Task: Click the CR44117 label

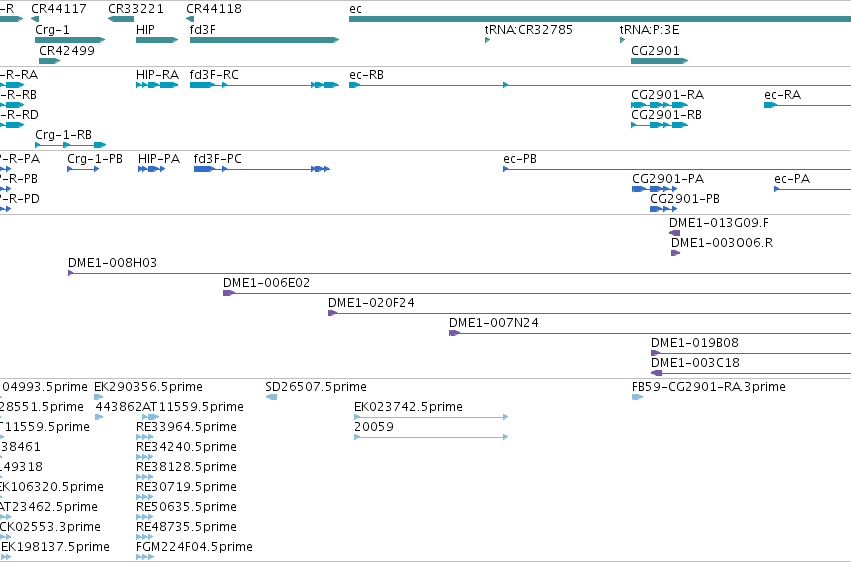Action: [x=59, y=9]
